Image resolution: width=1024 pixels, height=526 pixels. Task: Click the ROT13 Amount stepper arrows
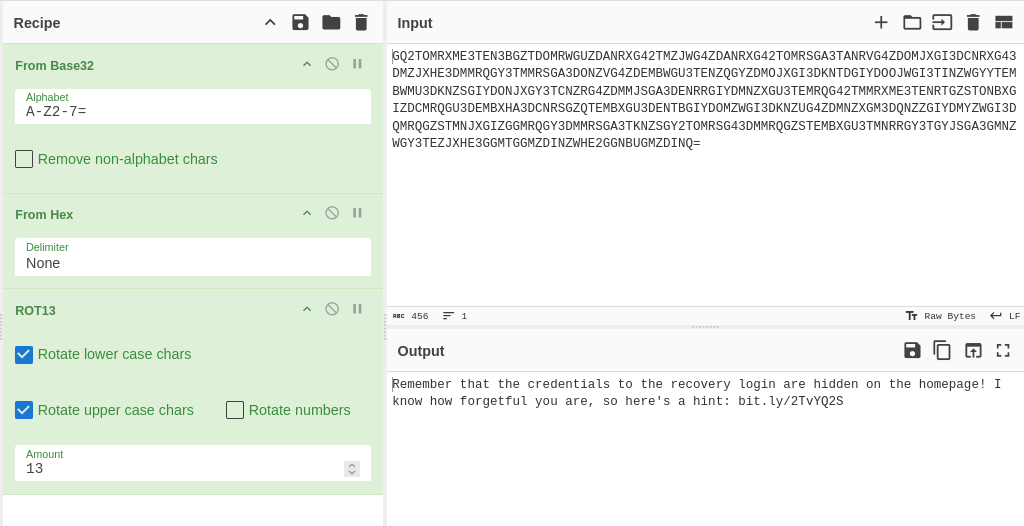pyautogui.click(x=352, y=468)
